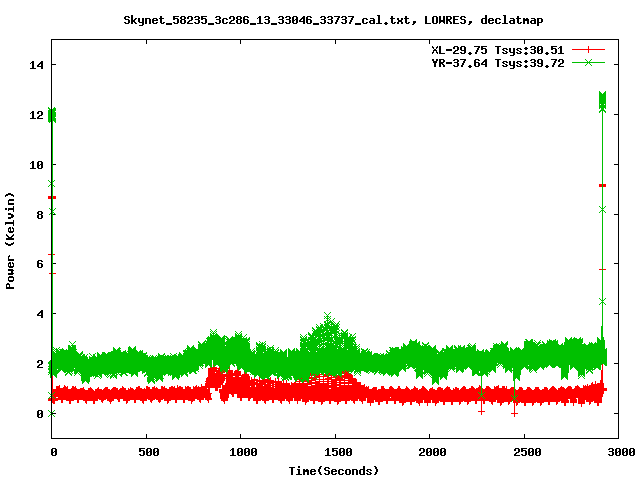Screen dimensions: 640x480
Task: Click the x-axis tick label 500
Action: (149, 452)
